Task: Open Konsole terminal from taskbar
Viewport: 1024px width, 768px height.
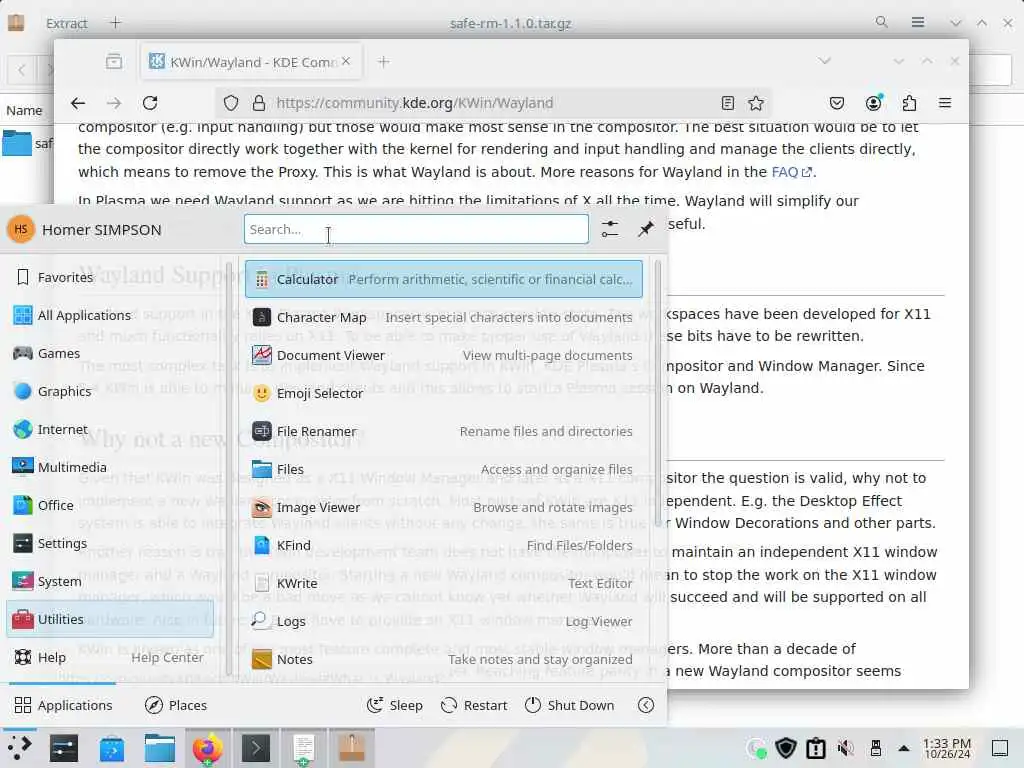Action: 255,748
